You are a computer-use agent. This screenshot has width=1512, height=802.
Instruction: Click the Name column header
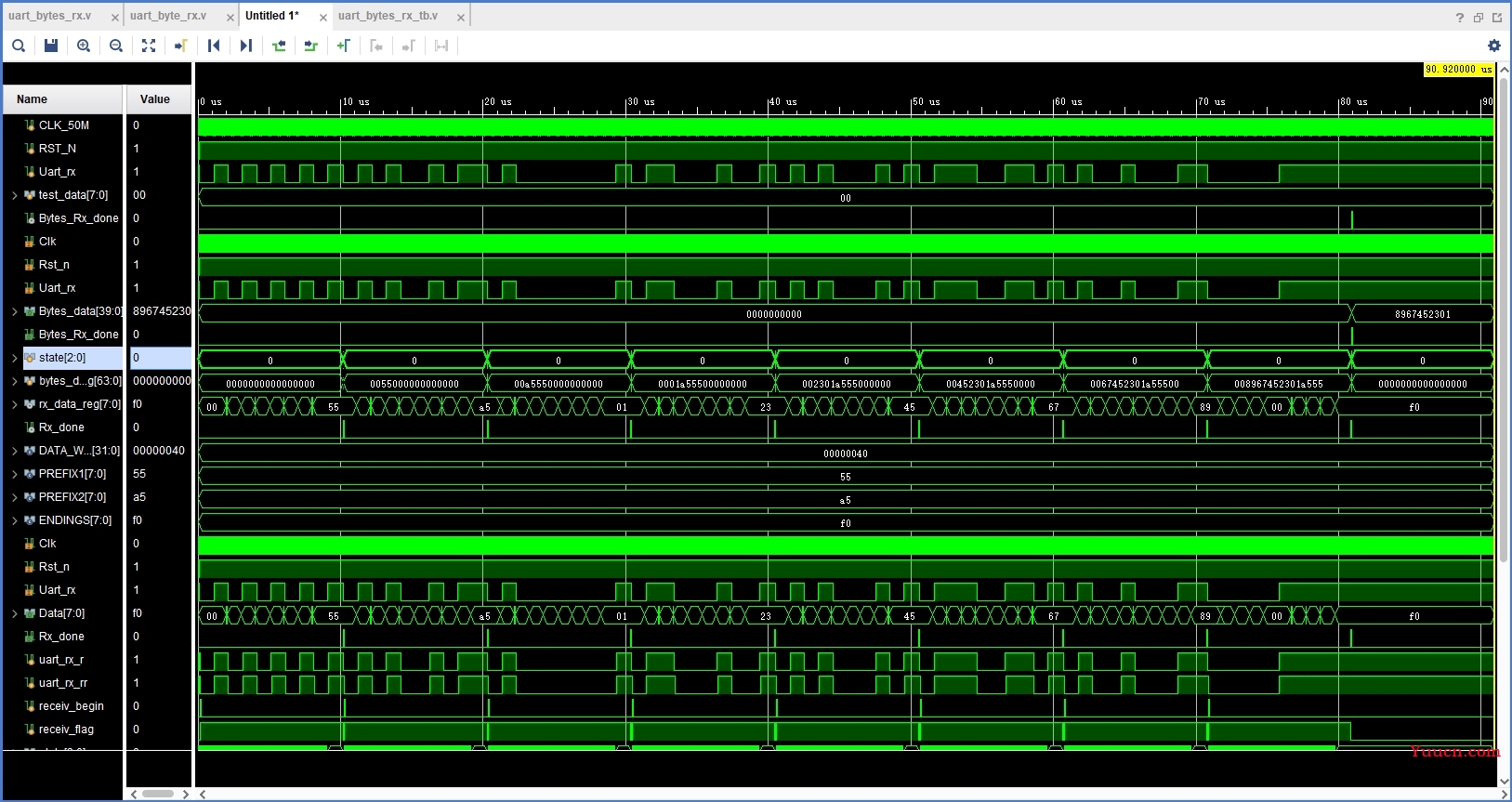62,99
